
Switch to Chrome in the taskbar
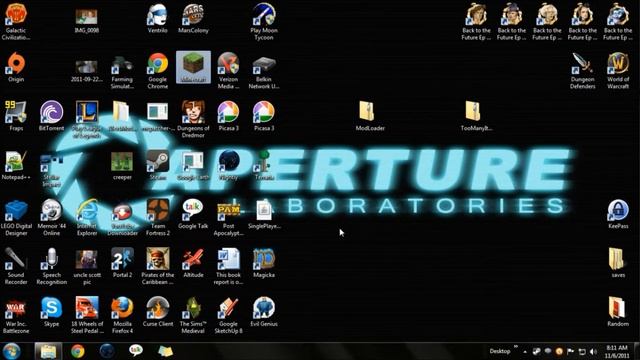[x=78, y=351]
